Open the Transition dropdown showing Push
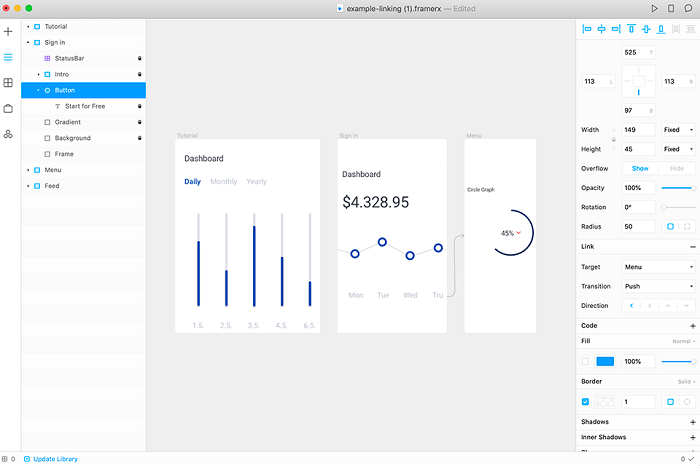Viewport: 700px width, 466px height. click(658, 286)
